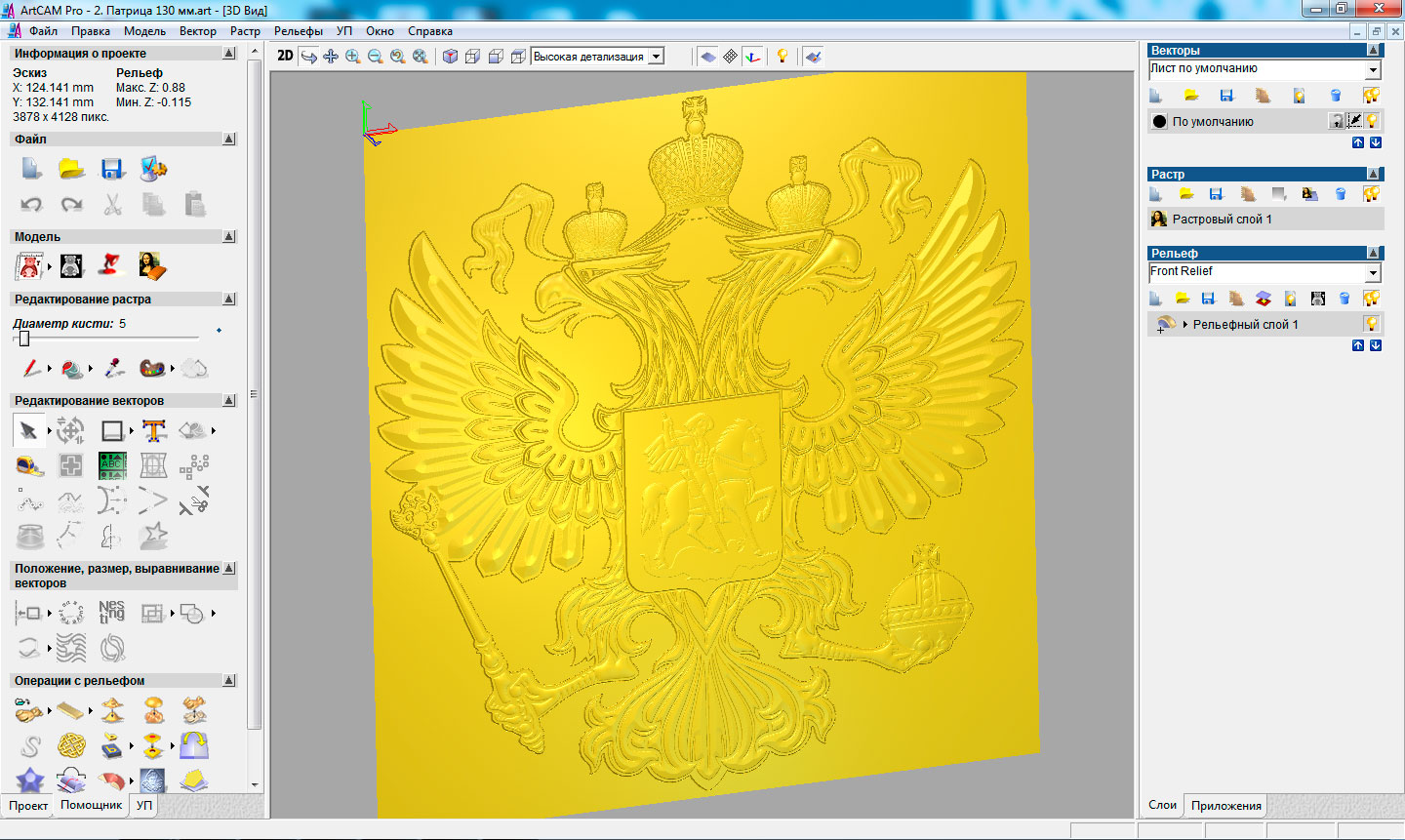Select the isometric view cube icon

(450, 57)
